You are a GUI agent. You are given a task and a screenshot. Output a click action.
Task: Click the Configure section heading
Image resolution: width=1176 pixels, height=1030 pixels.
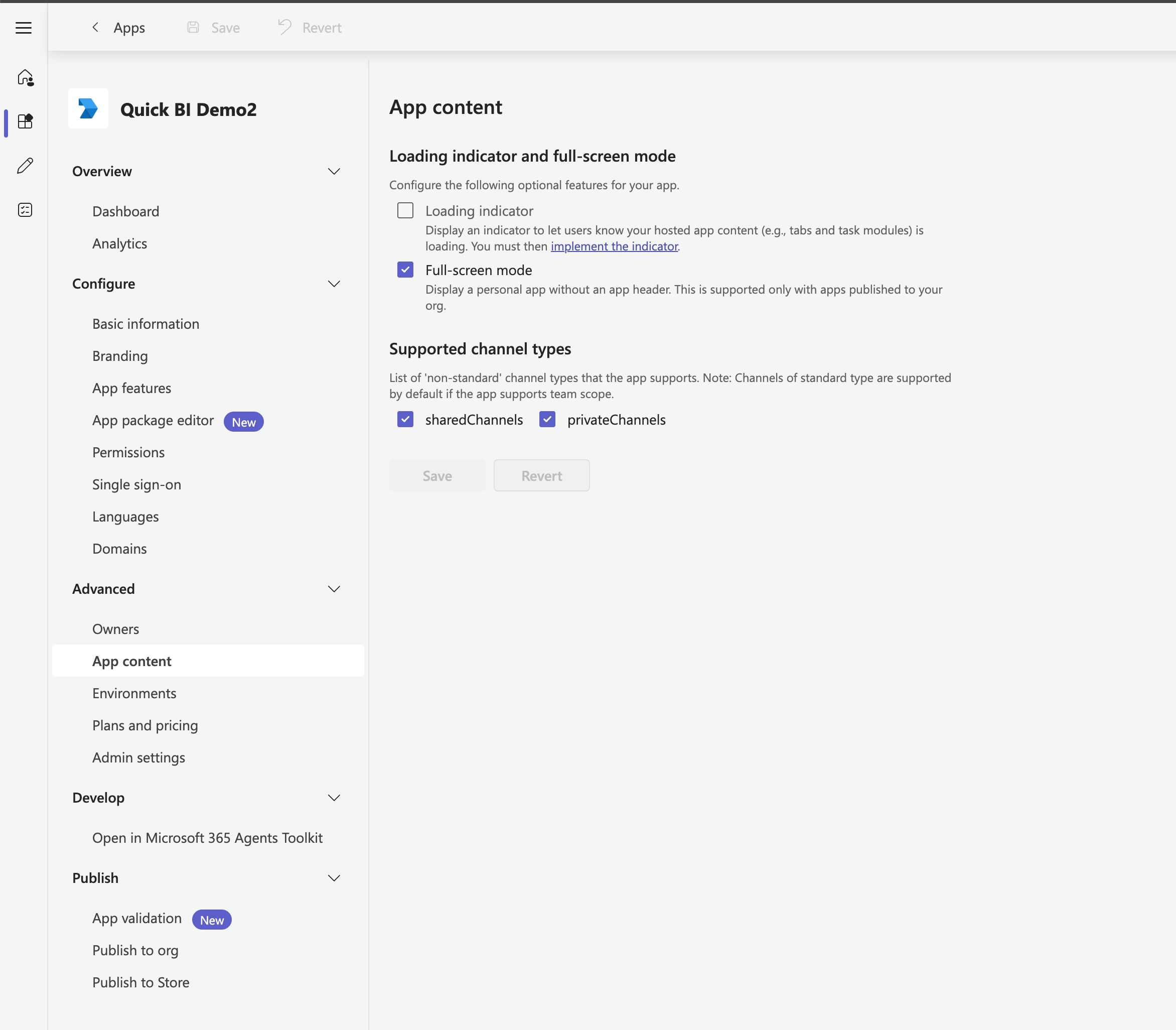tap(103, 284)
